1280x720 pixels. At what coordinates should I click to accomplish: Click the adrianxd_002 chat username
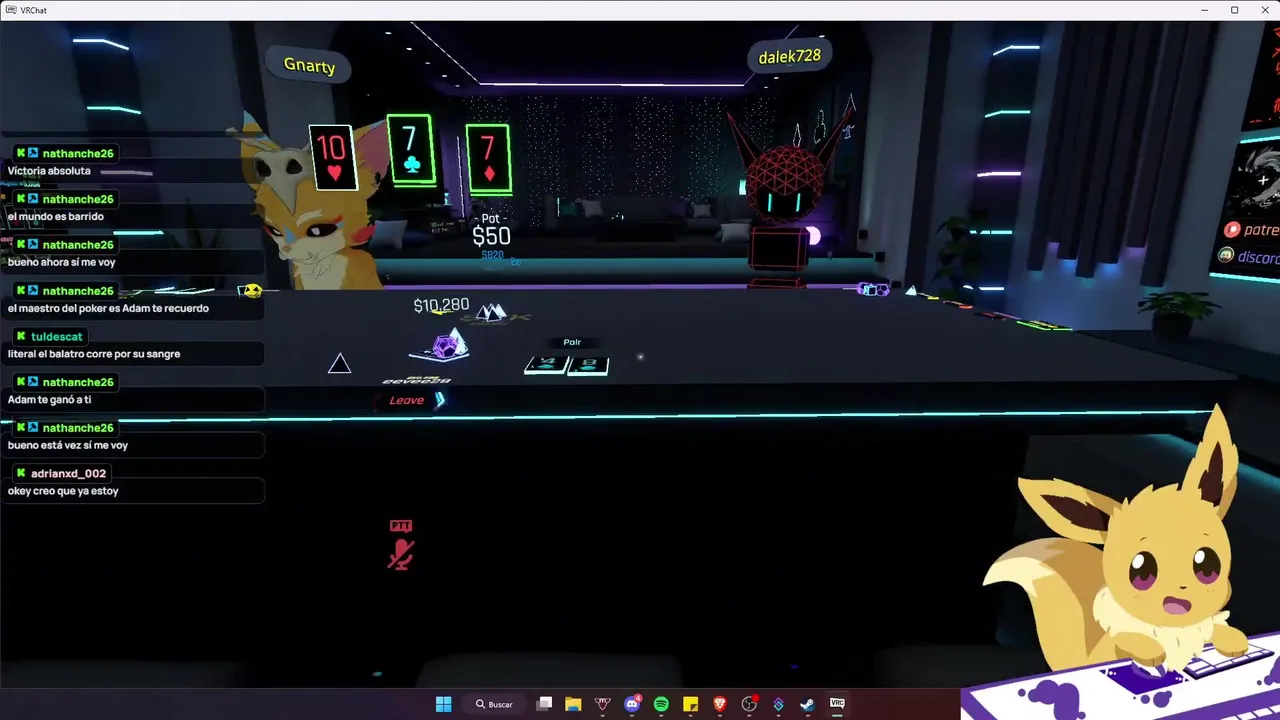click(x=68, y=473)
